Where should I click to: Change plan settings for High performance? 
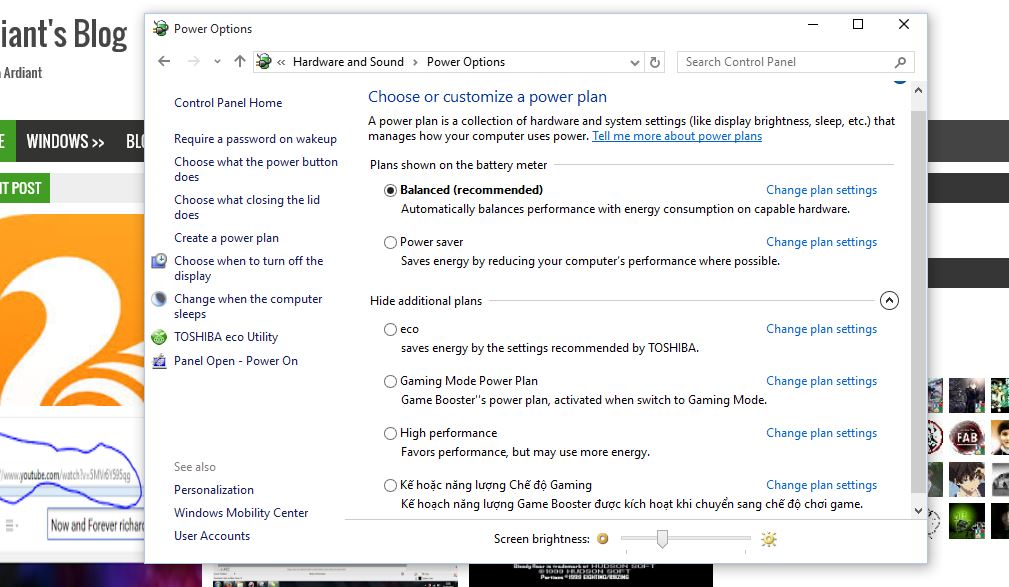(821, 434)
